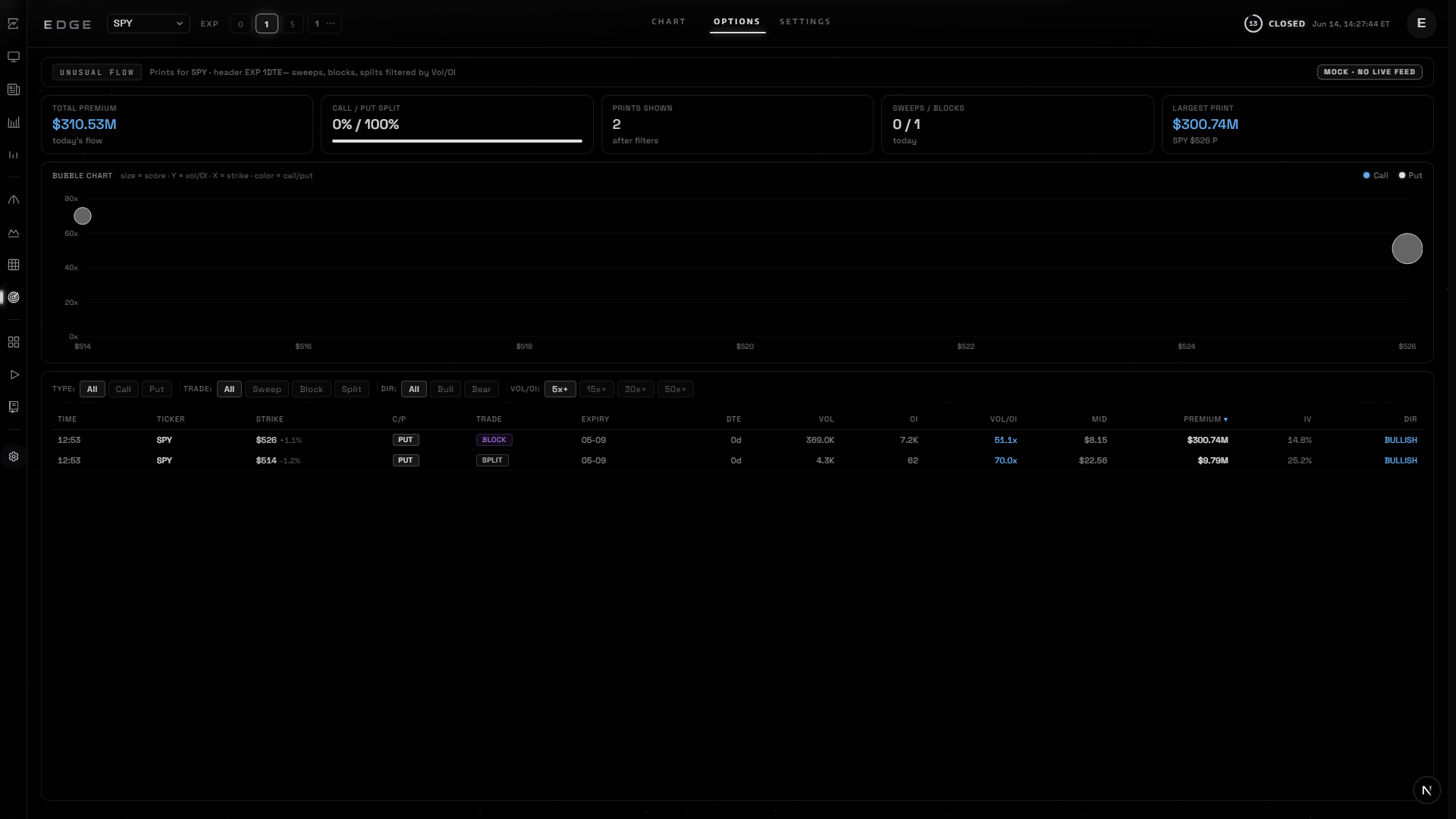1456x819 pixels.
Task: Filter by Put type
Action: 156,389
